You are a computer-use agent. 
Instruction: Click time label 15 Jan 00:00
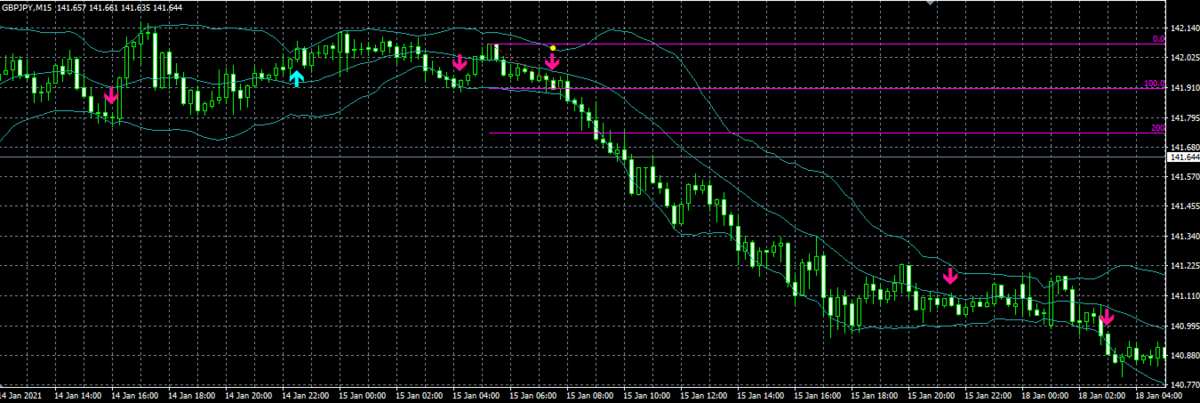[363, 396]
